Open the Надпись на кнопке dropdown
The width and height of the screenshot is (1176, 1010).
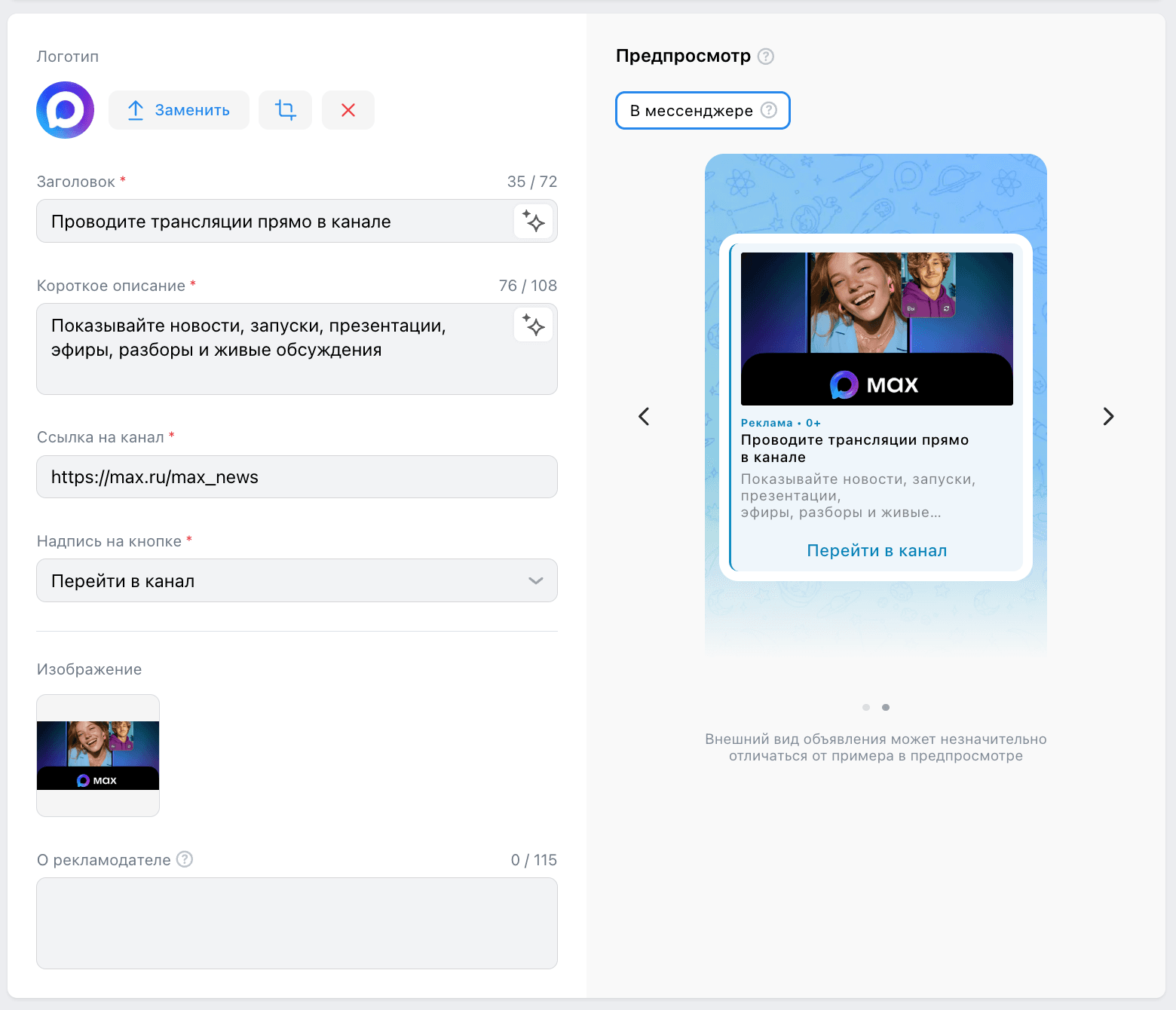click(x=297, y=580)
